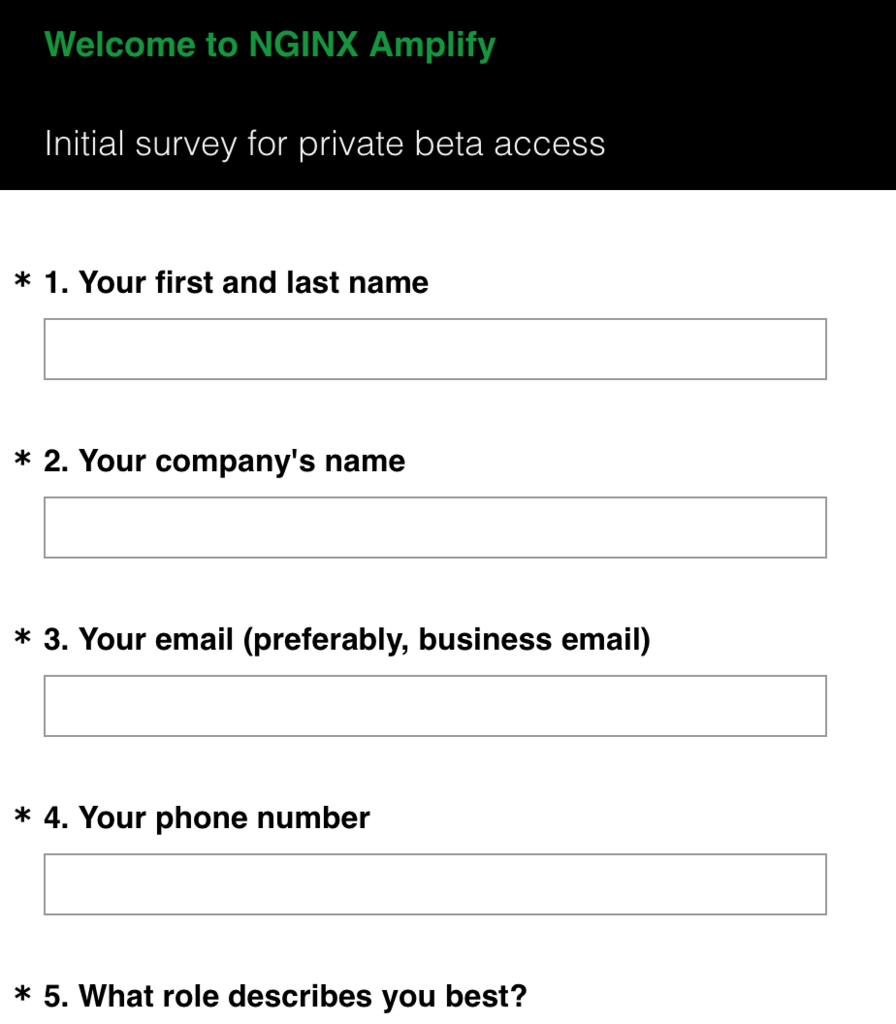
Task: Focus the company's name text box
Action: 435,527
